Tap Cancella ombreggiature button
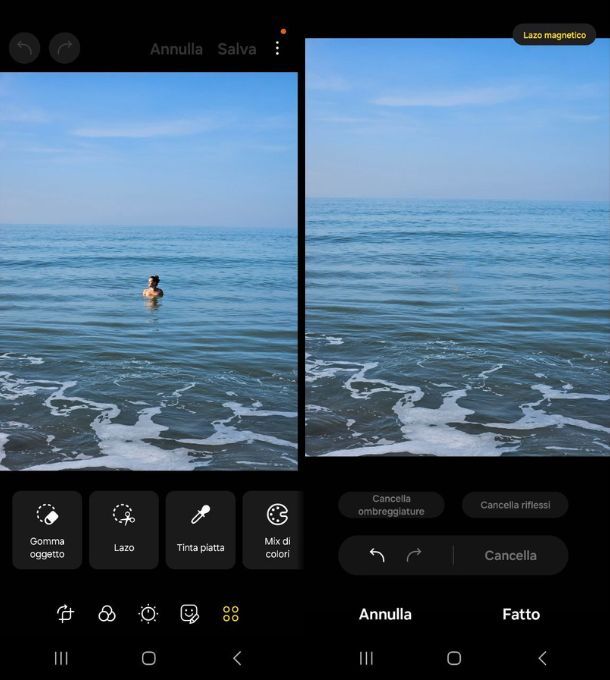 [x=391, y=505]
